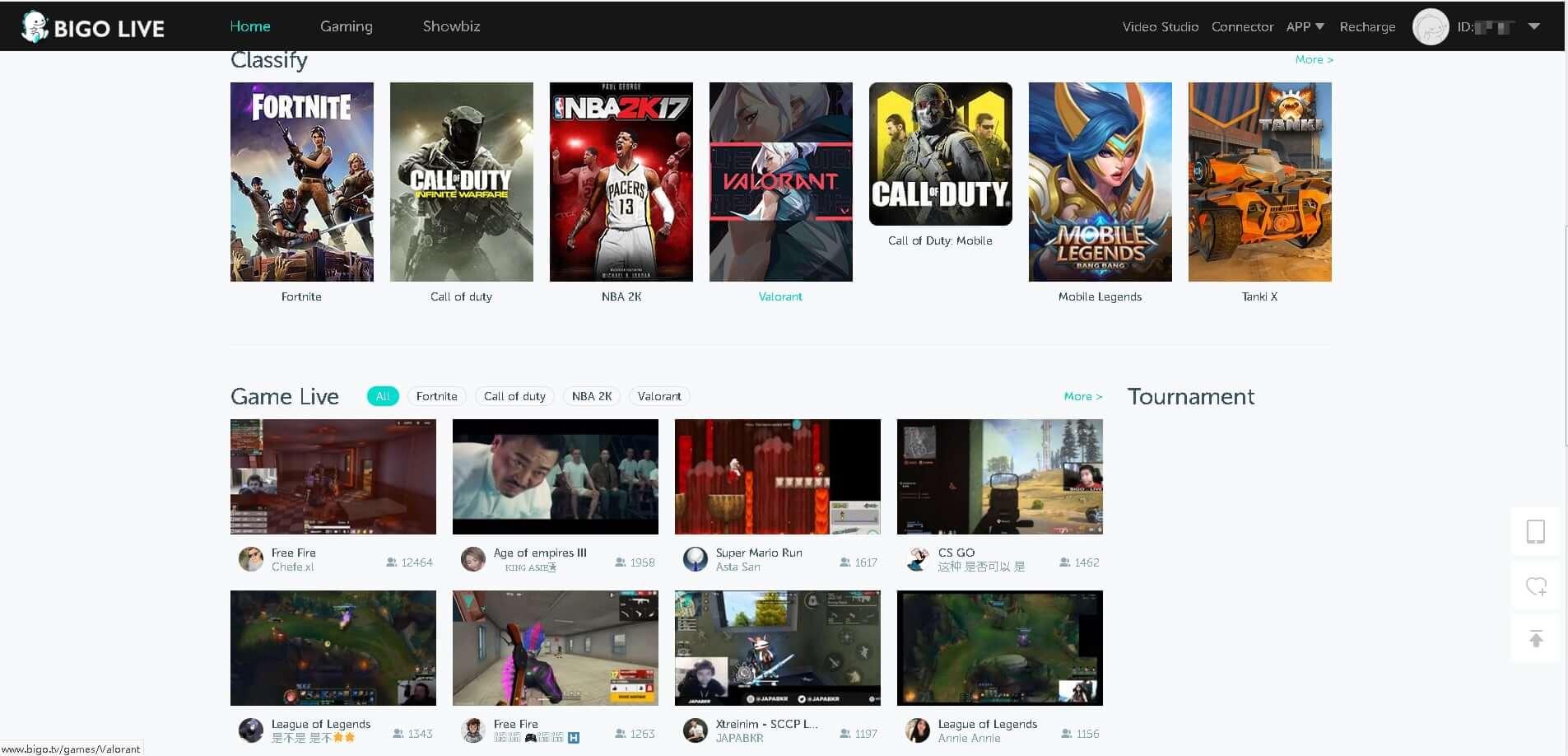This screenshot has height=756, width=1568.
Task: Click the JAPABKR streamer name
Action: tap(739, 738)
